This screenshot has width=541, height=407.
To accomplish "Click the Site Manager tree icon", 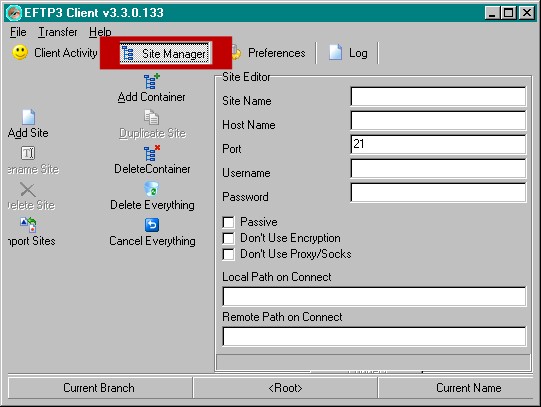I will (x=128, y=53).
